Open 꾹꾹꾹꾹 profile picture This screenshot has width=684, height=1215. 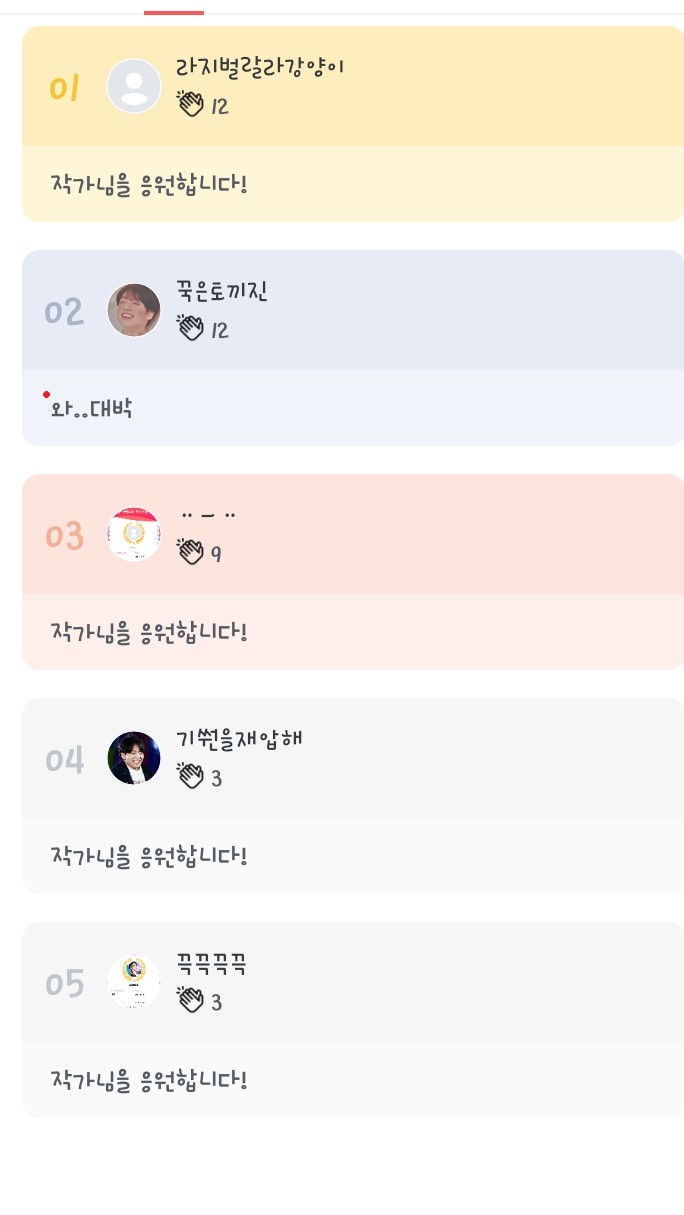pyautogui.click(x=134, y=982)
